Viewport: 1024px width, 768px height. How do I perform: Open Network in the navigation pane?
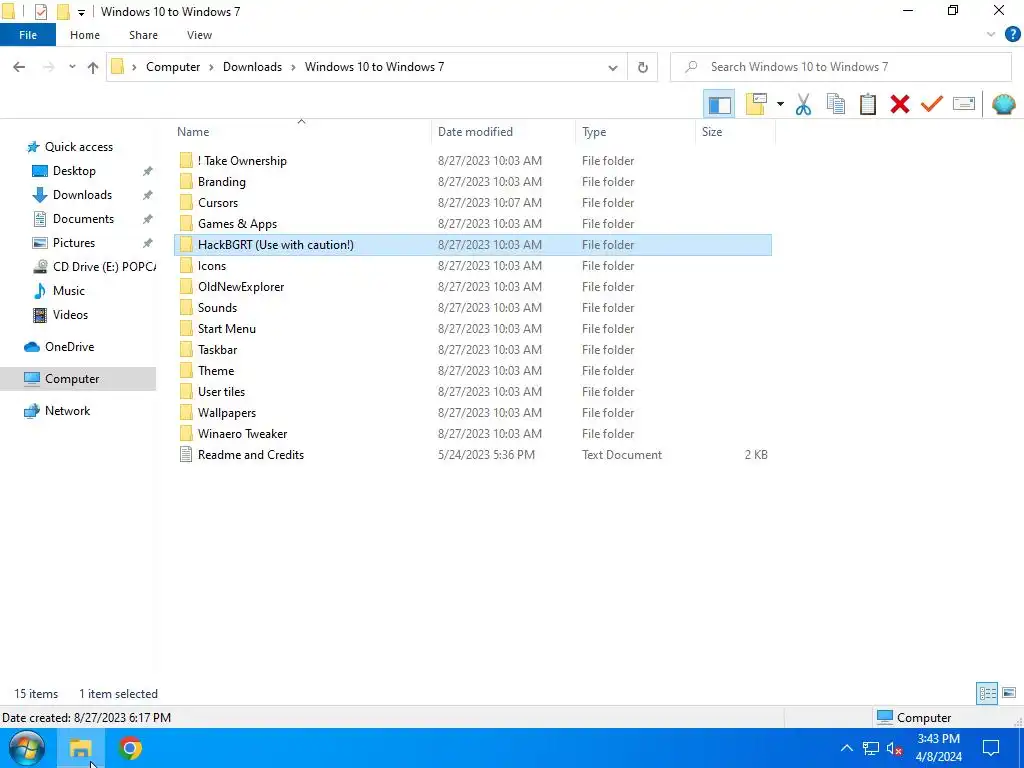tap(67, 411)
